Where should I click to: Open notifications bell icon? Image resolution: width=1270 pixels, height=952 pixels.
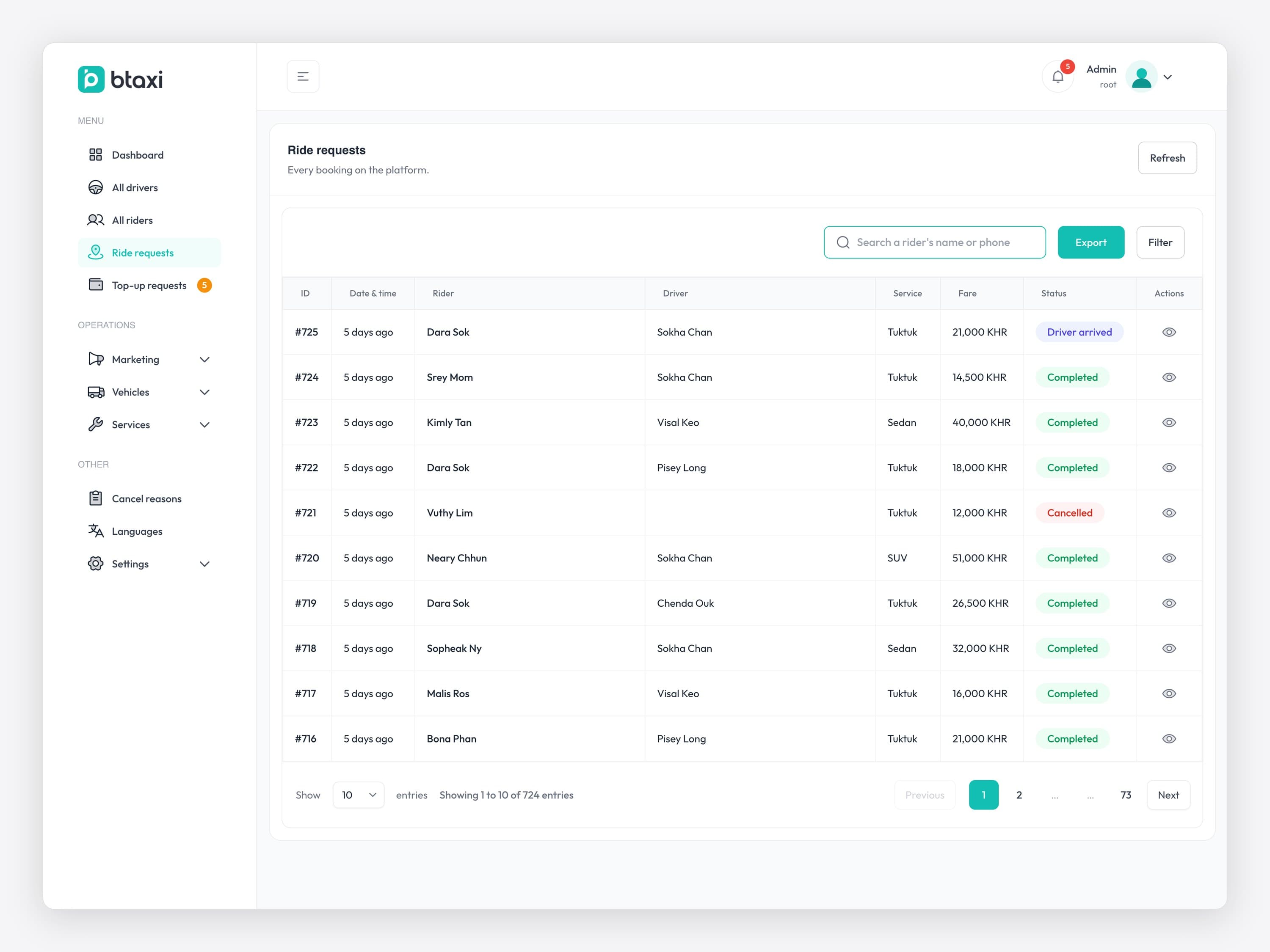[1057, 76]
